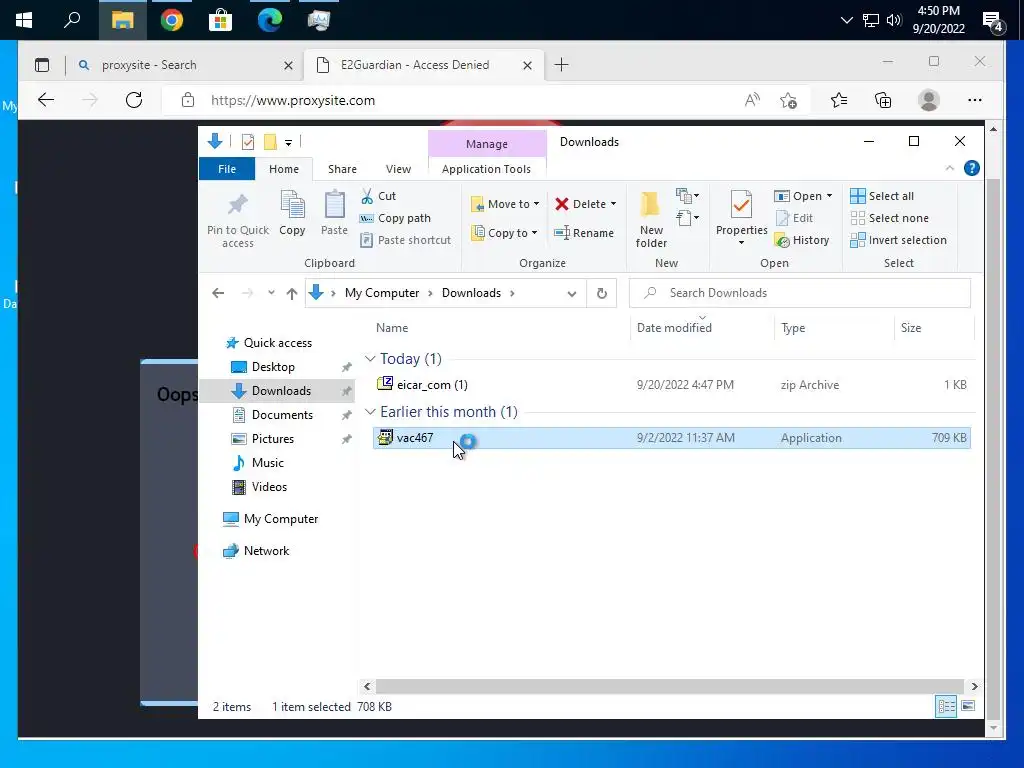Go back in Explorer navigation
Image resolution: width=1024 pixels, height=768 pixels.
[218, 293]
